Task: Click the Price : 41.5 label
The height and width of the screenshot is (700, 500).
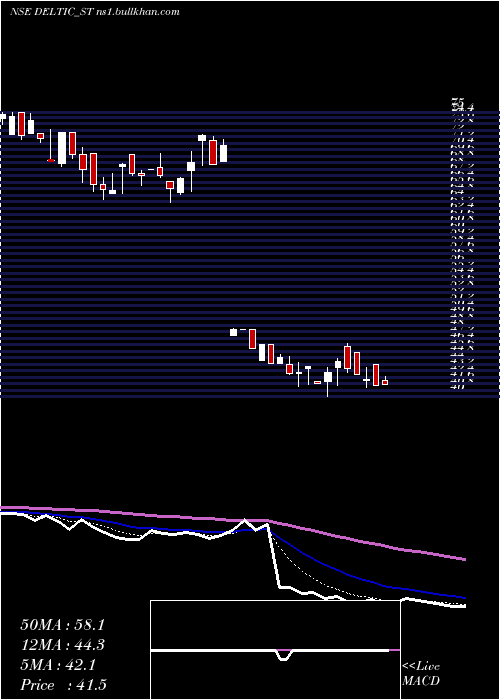Action: [63, 685]
